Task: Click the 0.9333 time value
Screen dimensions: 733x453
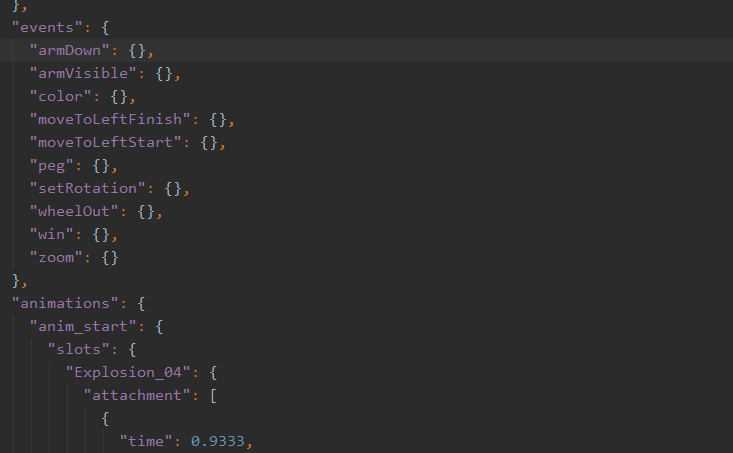Action: (217, 441)
